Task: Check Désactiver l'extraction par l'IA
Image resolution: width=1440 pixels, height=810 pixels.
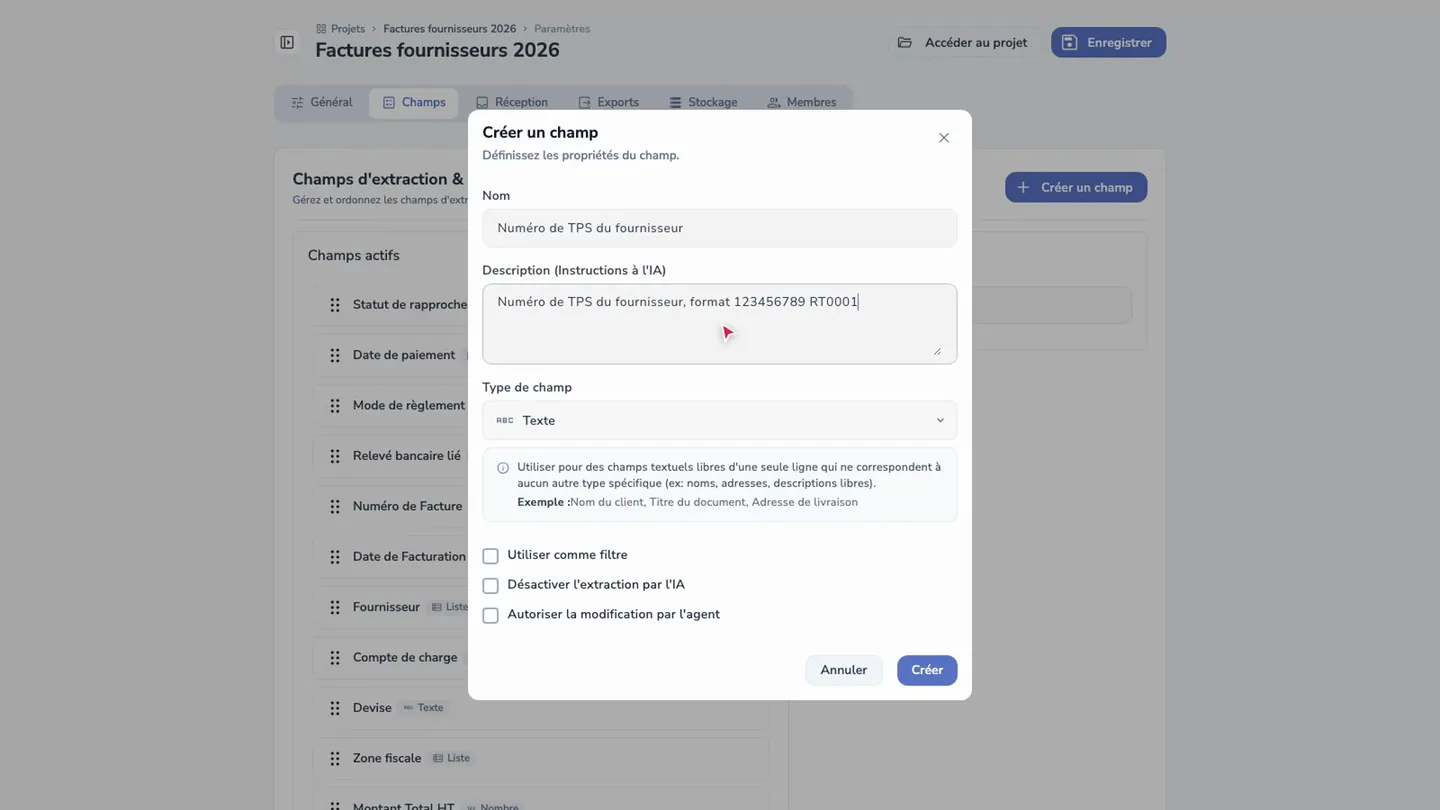Action: click(490, 585)
